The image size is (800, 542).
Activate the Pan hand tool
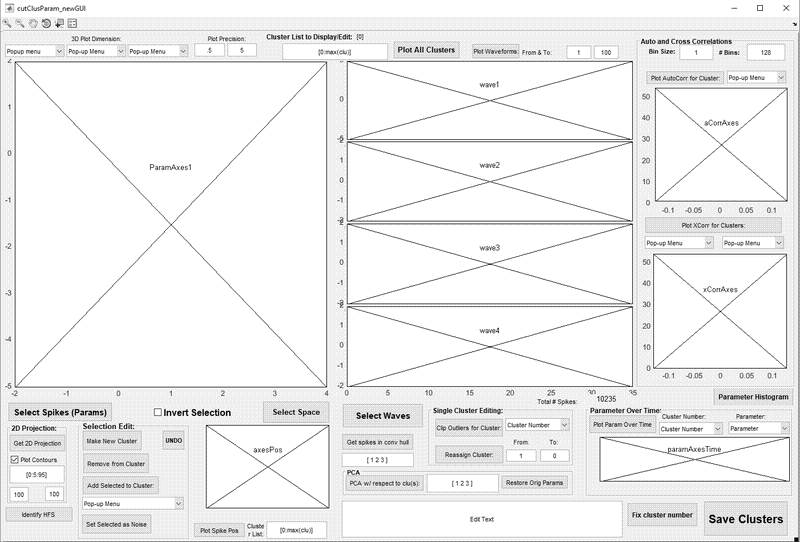33,23
